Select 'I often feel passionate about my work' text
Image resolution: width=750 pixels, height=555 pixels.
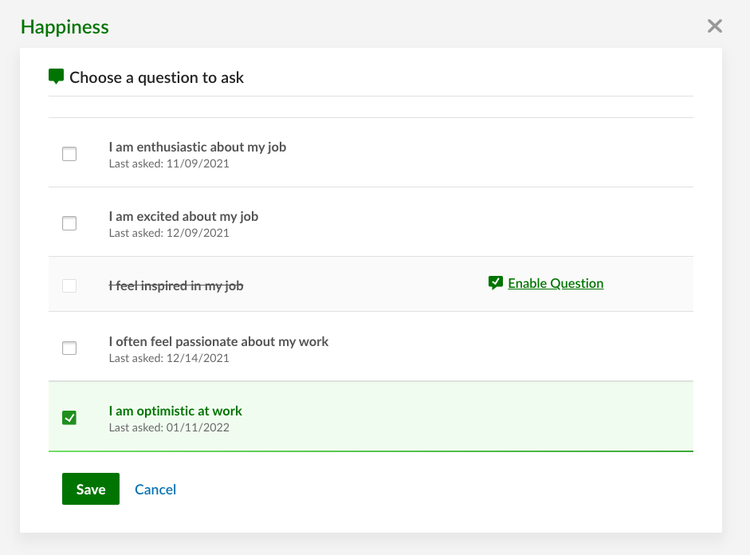click(219, 342)
